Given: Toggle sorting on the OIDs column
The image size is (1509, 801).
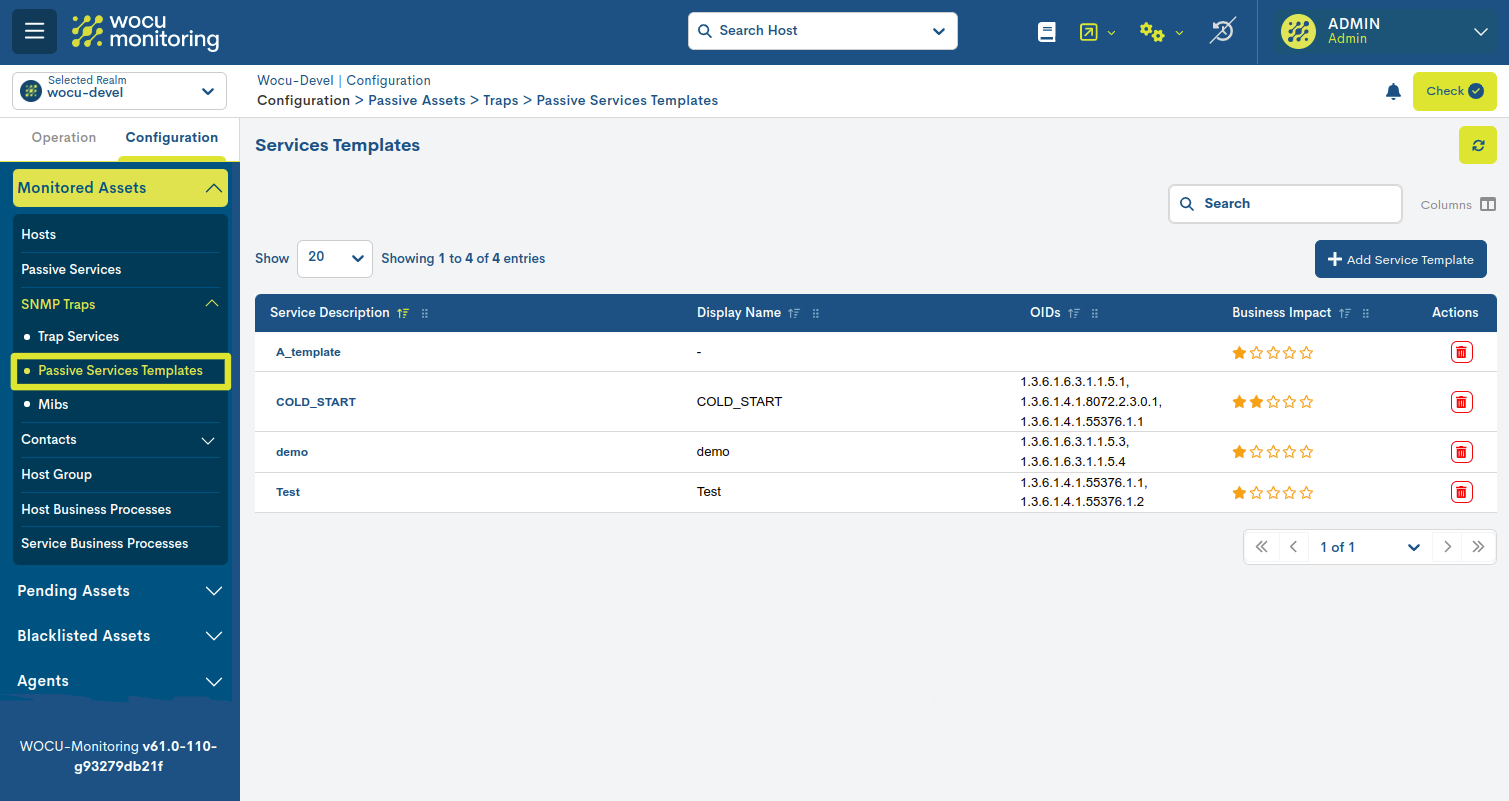Looking at the screenshot, I should coord(1073,312).
